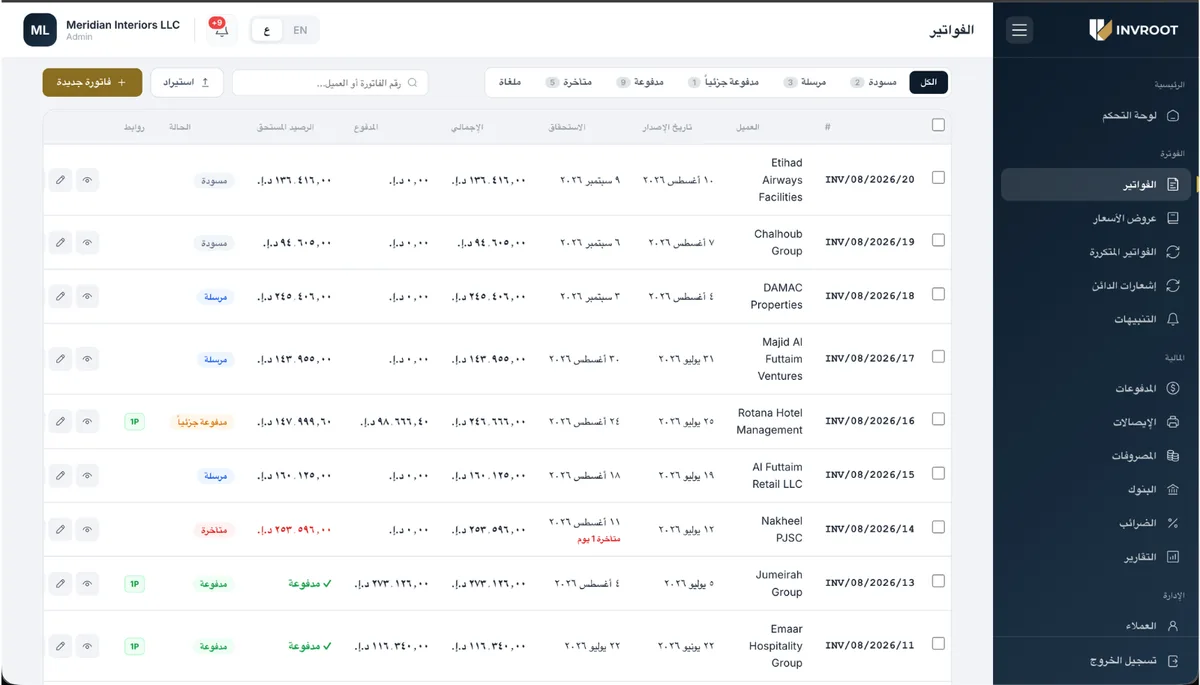Open التقارير reports in sidebar
The image size is (1200, 685).
click(1097, 557)
